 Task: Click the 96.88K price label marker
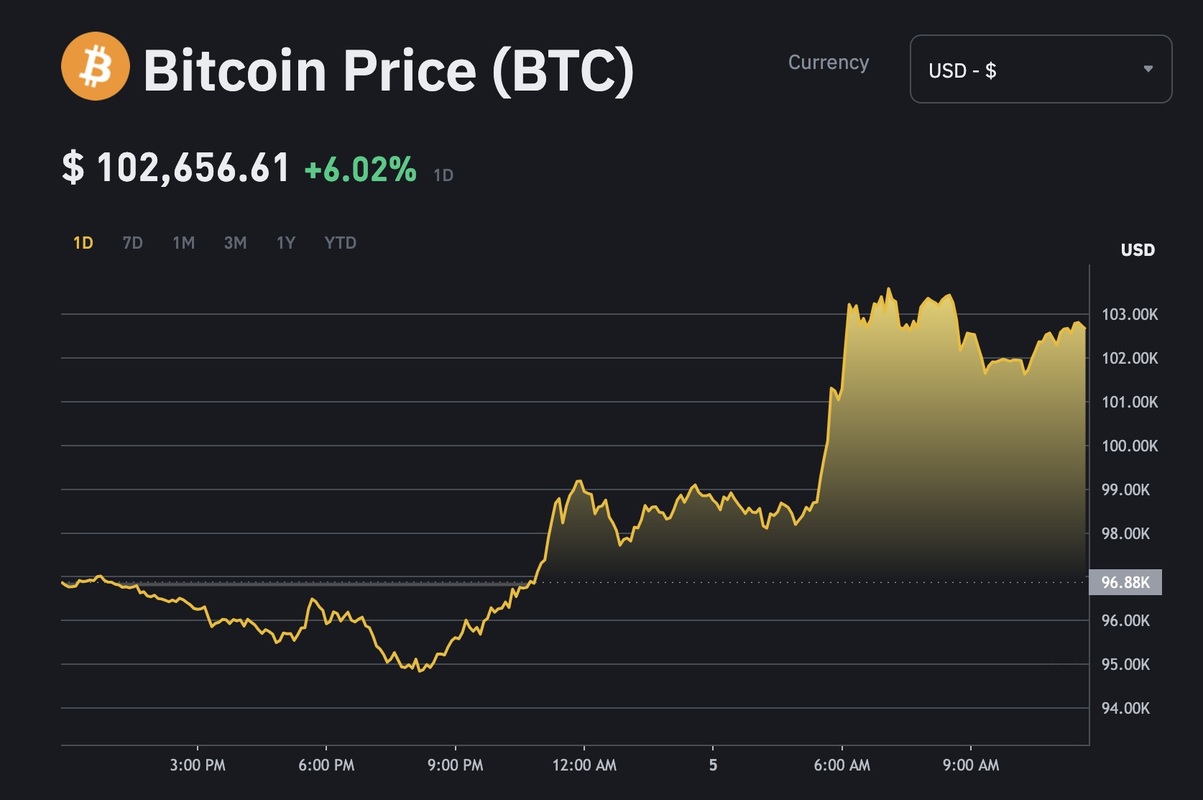pos(1125,583)
